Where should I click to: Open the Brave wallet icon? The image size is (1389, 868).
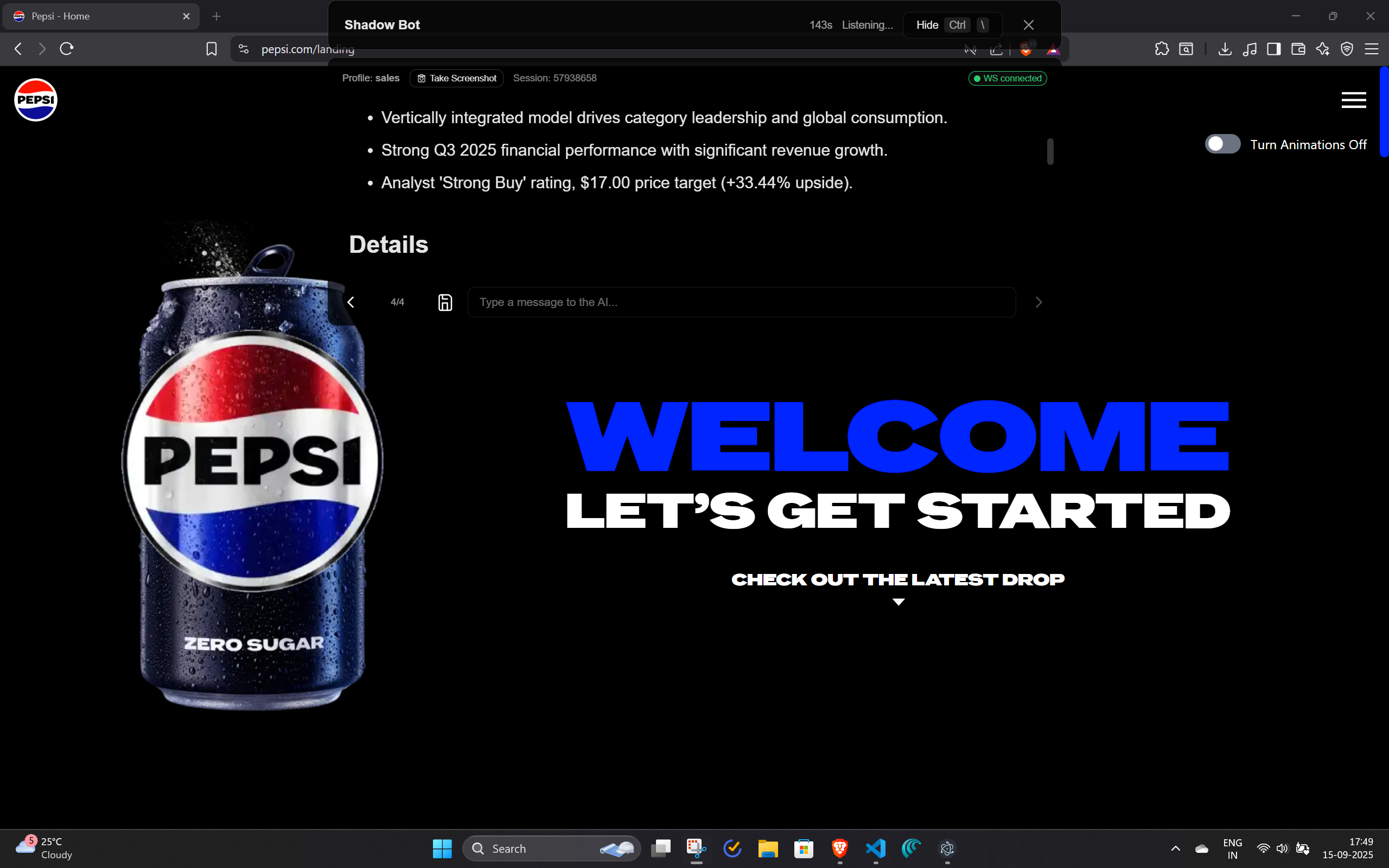(1298, 49)
